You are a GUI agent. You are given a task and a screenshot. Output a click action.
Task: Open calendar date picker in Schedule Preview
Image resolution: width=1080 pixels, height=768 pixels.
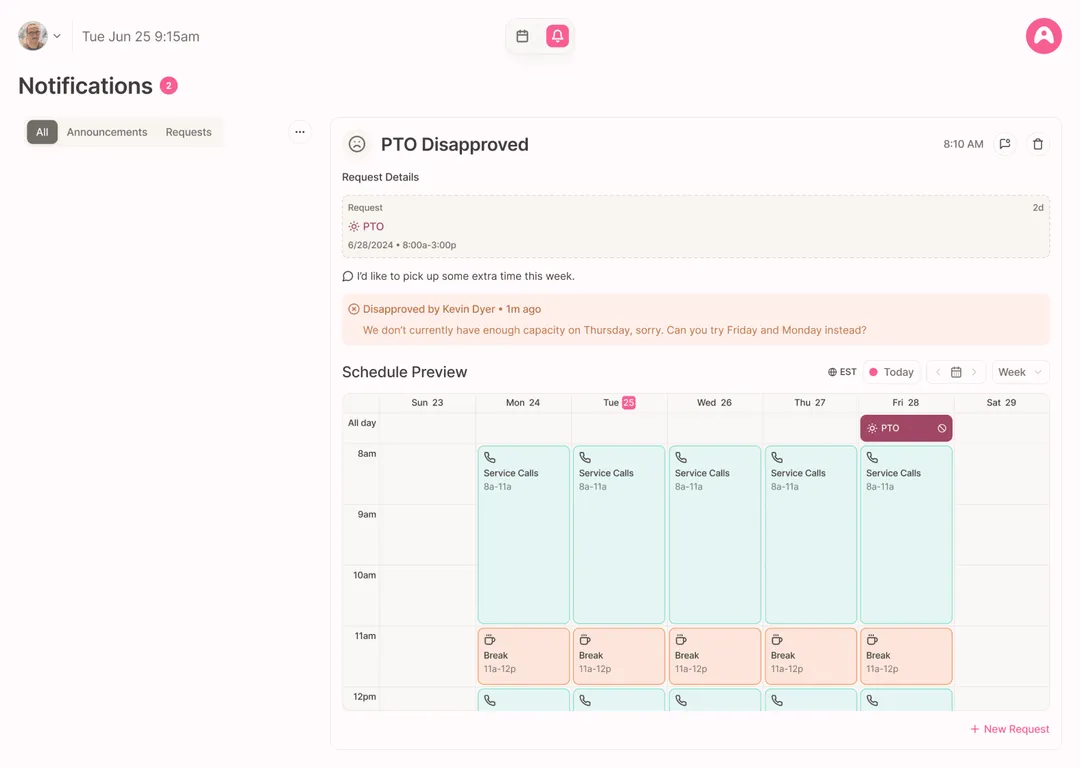956,372
